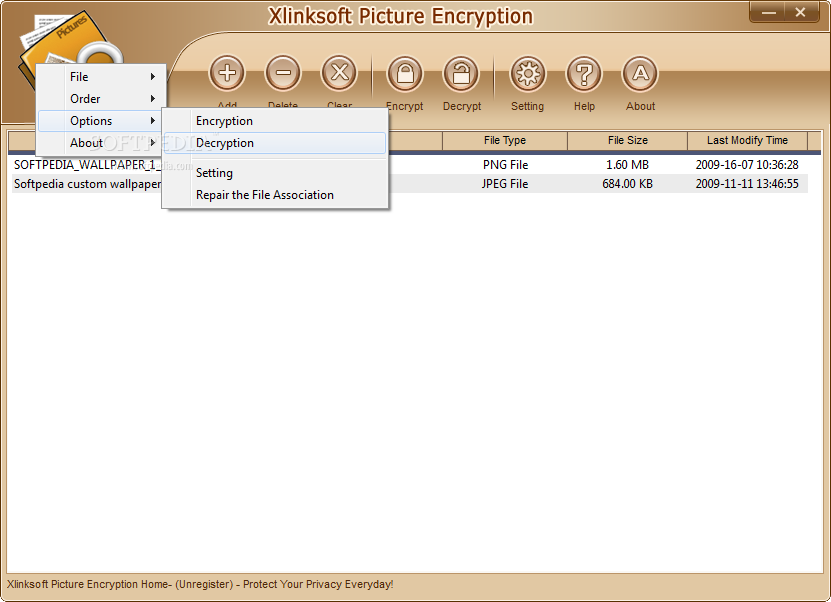Click the Add (plus) toolbar icon
Screen dimensions: 831x602
(x=227, y=73)
